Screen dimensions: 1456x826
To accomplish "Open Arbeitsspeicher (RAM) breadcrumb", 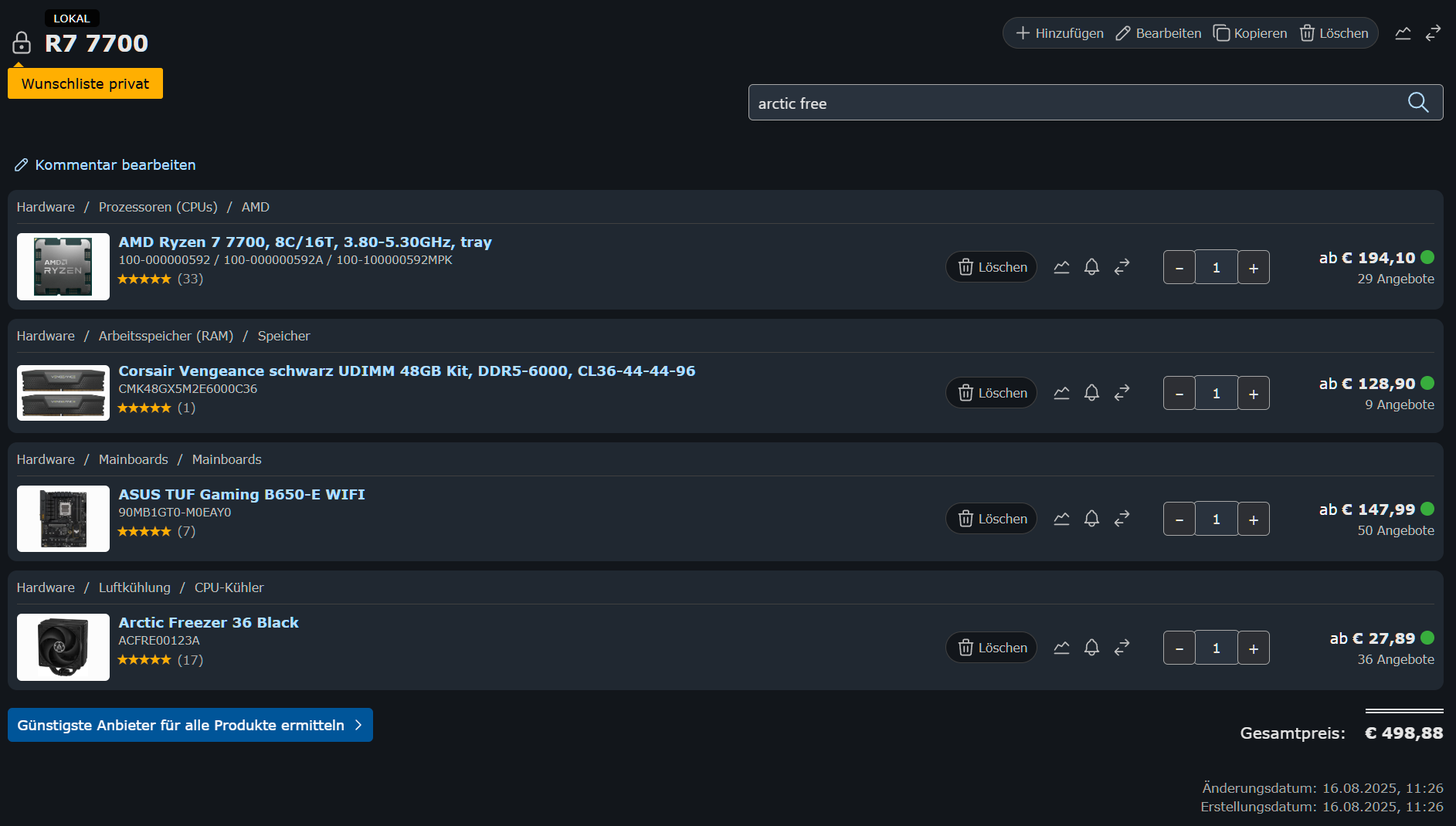I will [x=166, y=336].
